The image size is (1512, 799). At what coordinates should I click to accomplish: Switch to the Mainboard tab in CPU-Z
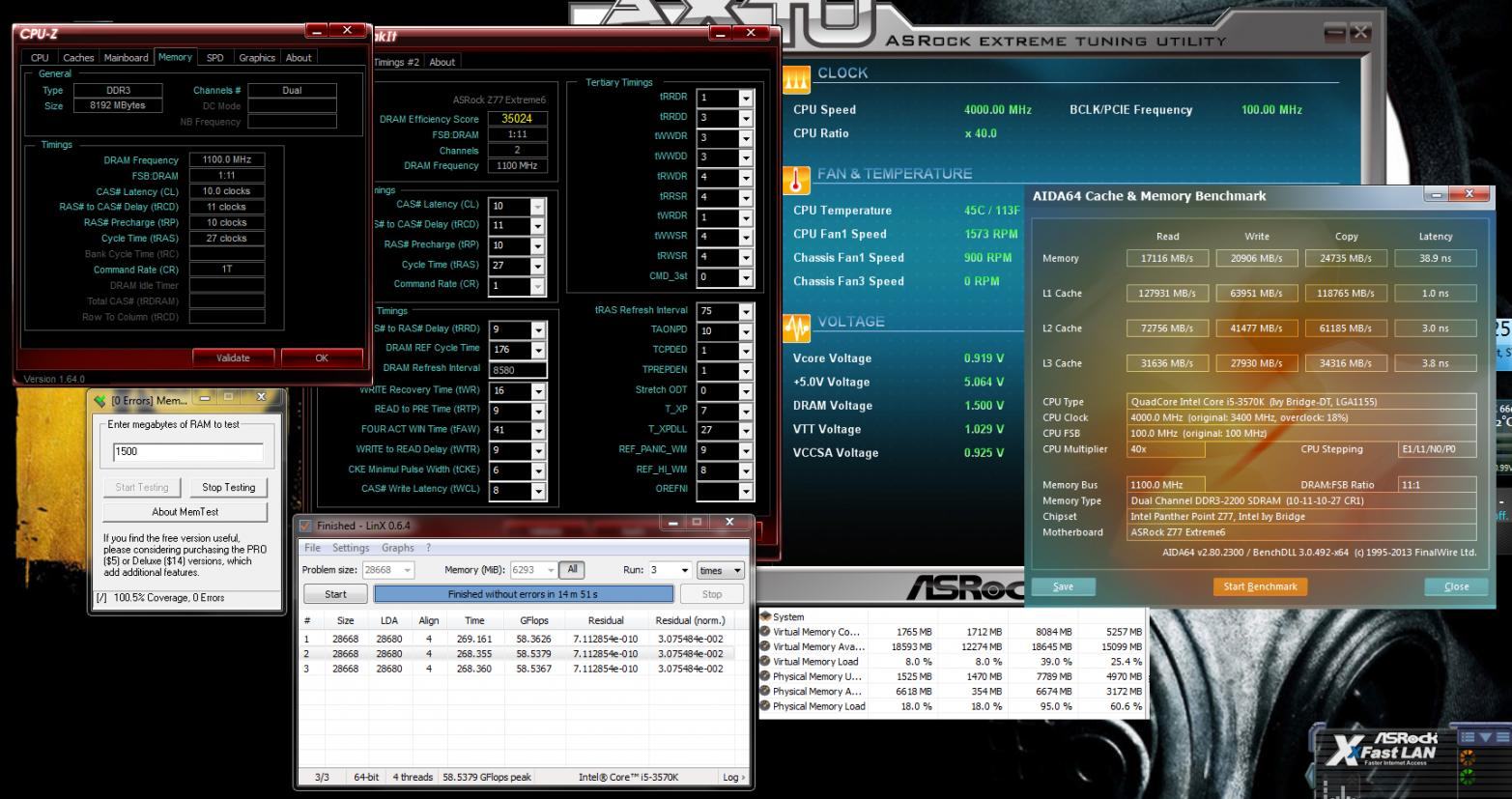point(127,58)
